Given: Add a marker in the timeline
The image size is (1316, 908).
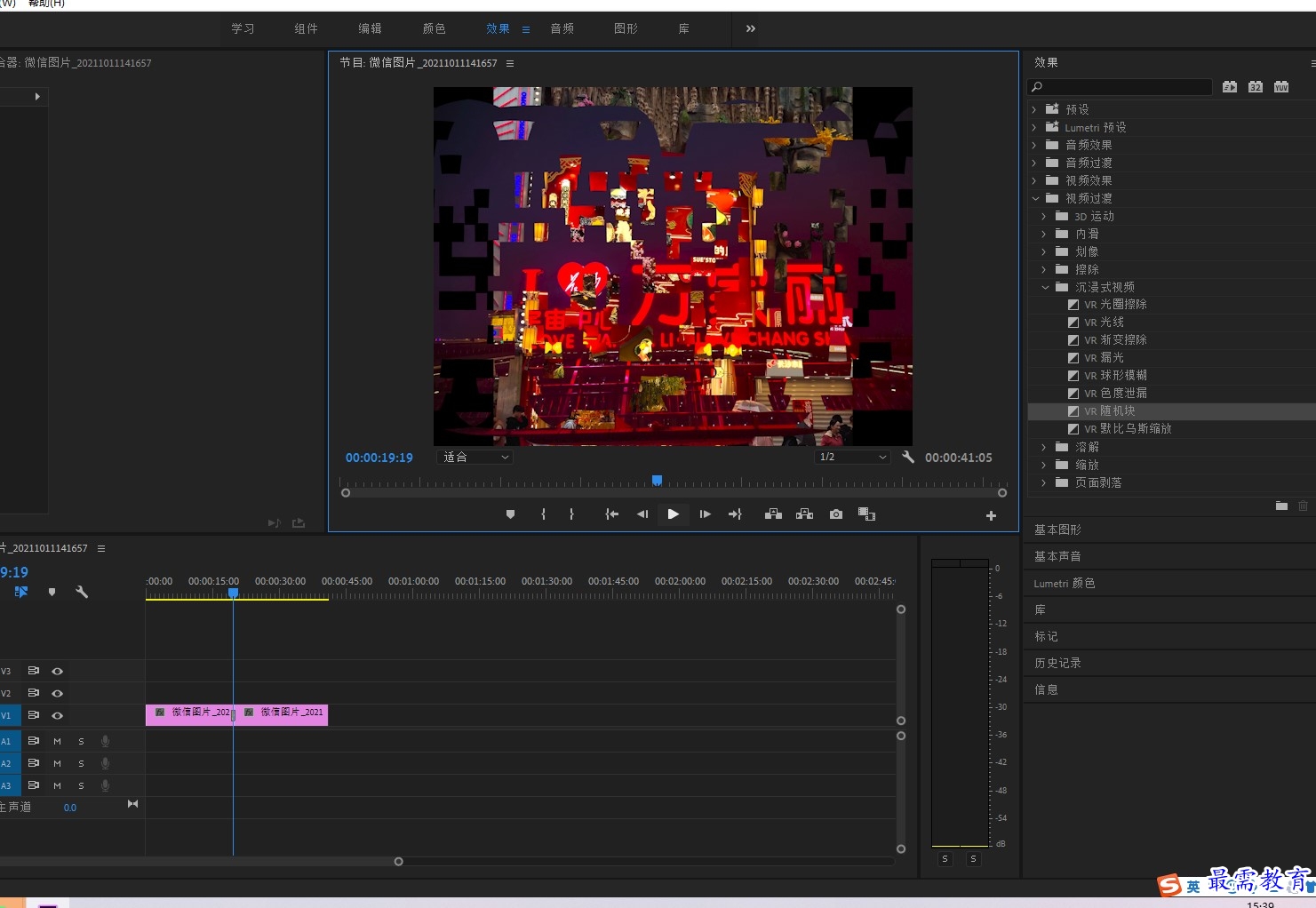Looking at the screenshot, I should [x=52, y=592].
